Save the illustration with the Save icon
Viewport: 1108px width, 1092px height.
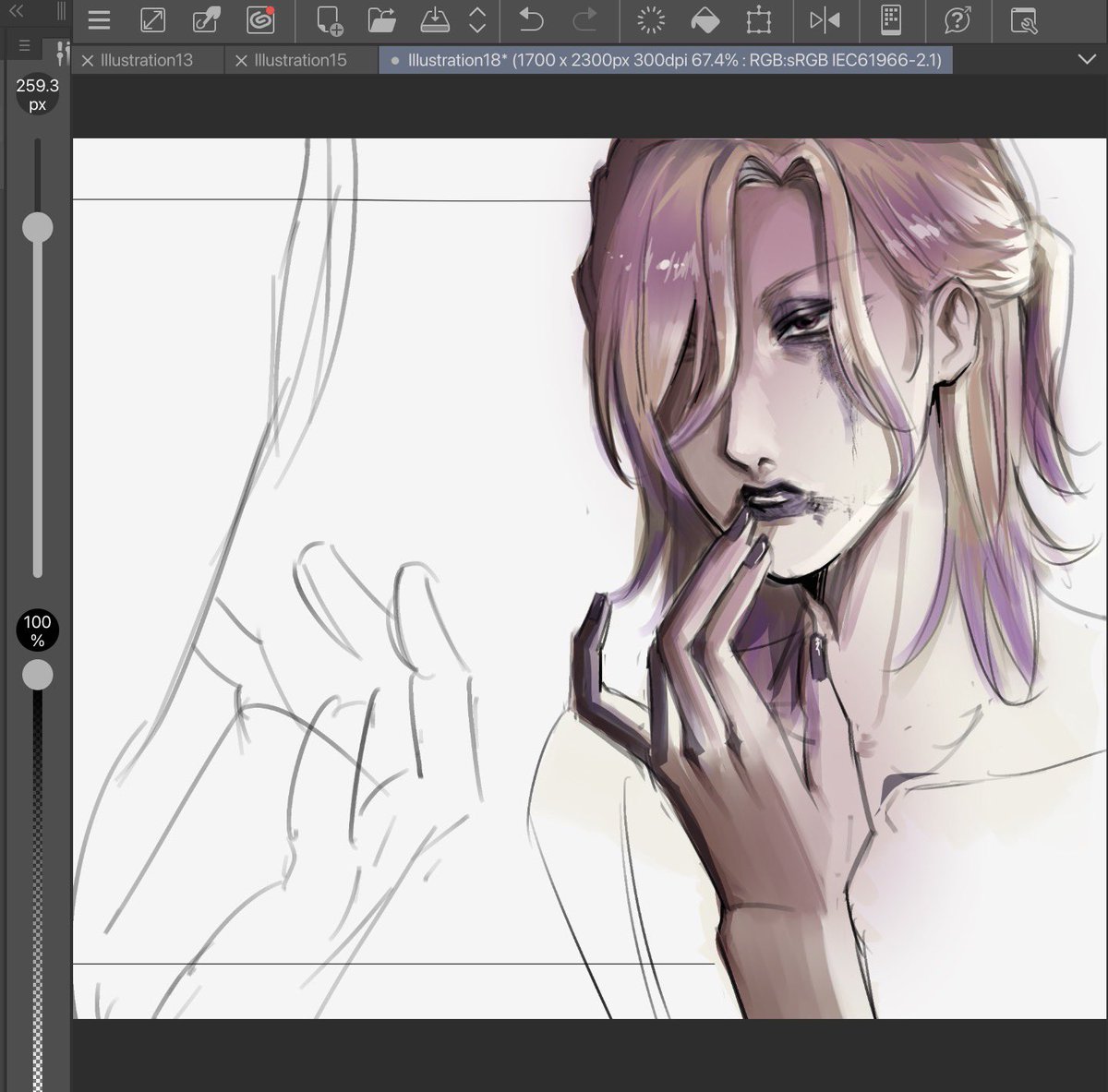point(434,19)
